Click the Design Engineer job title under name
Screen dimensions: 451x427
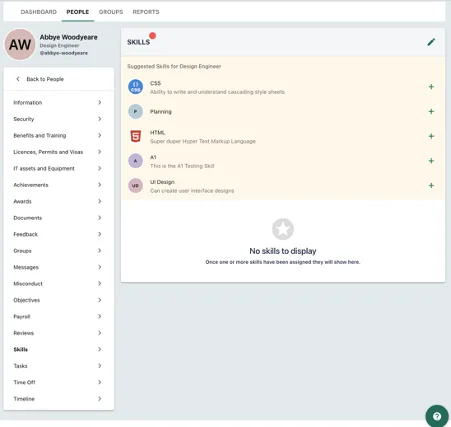(59, 46)
